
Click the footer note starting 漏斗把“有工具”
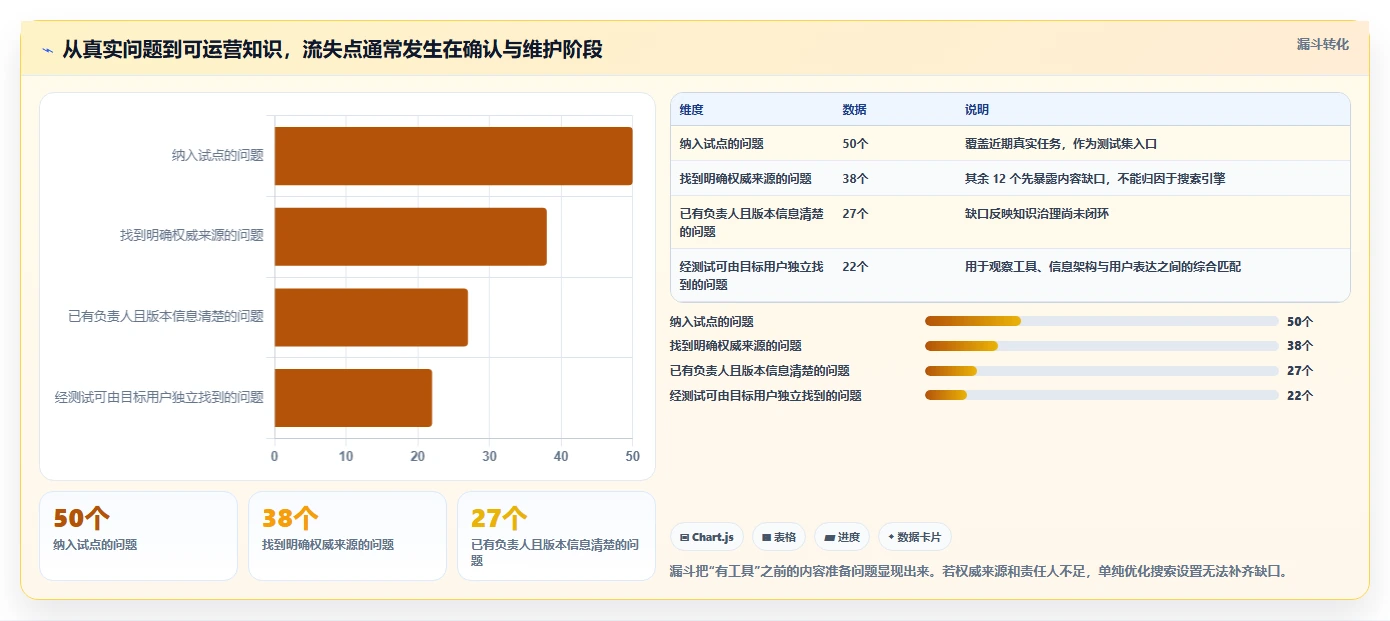978,572
